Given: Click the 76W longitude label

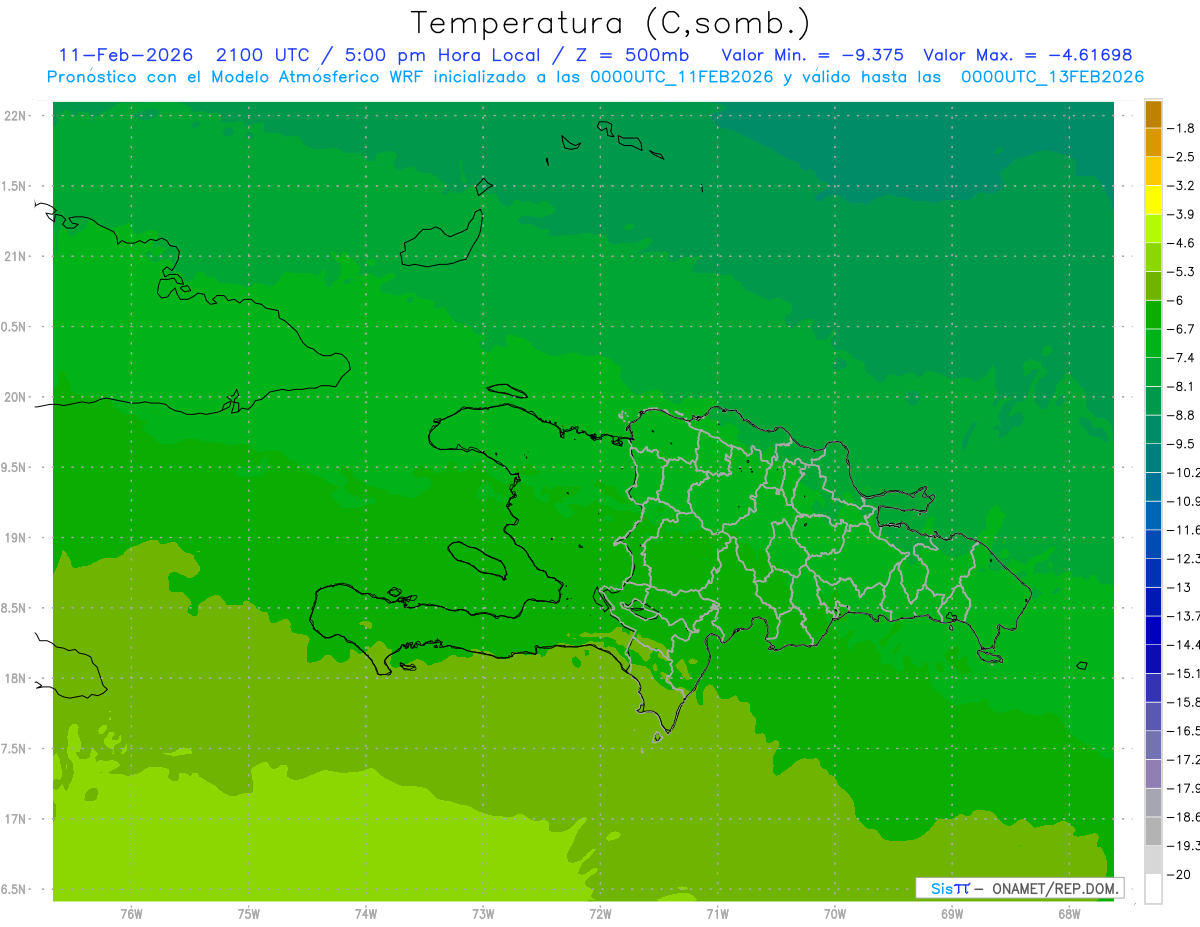Looking at the screenshot, I should click(x=131, y=914).
